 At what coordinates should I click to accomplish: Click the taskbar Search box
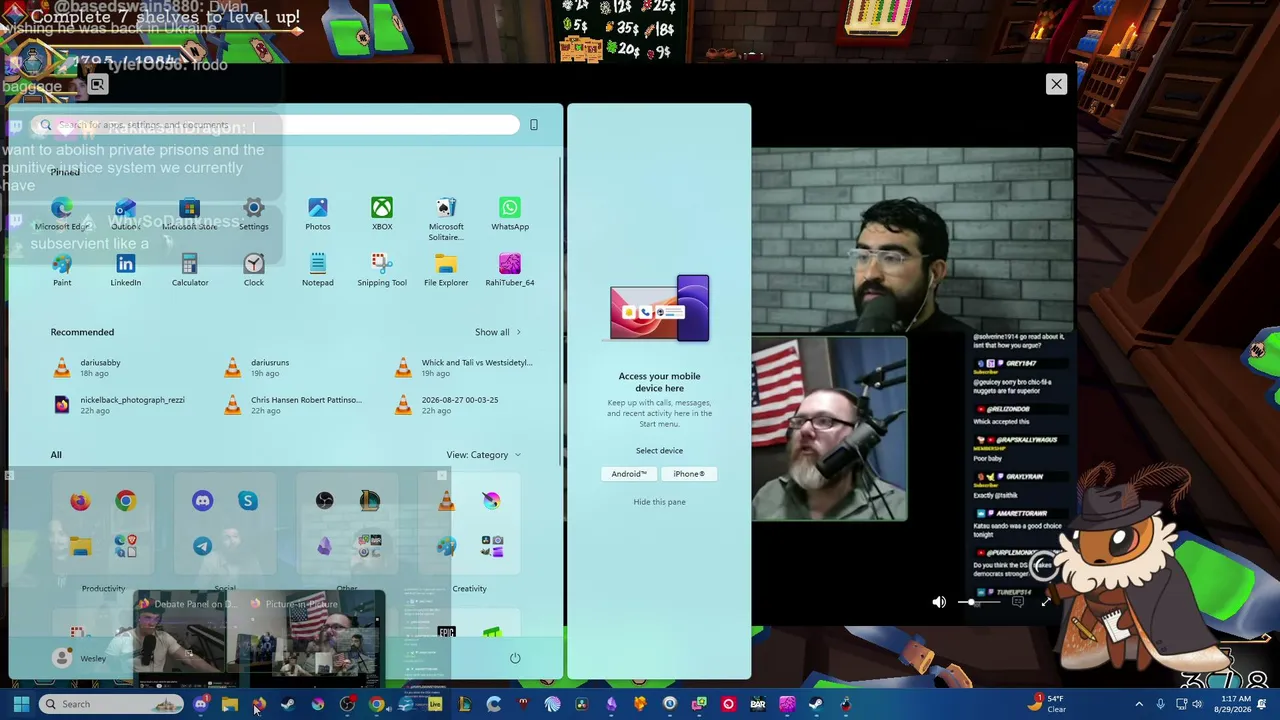point(111,704)
